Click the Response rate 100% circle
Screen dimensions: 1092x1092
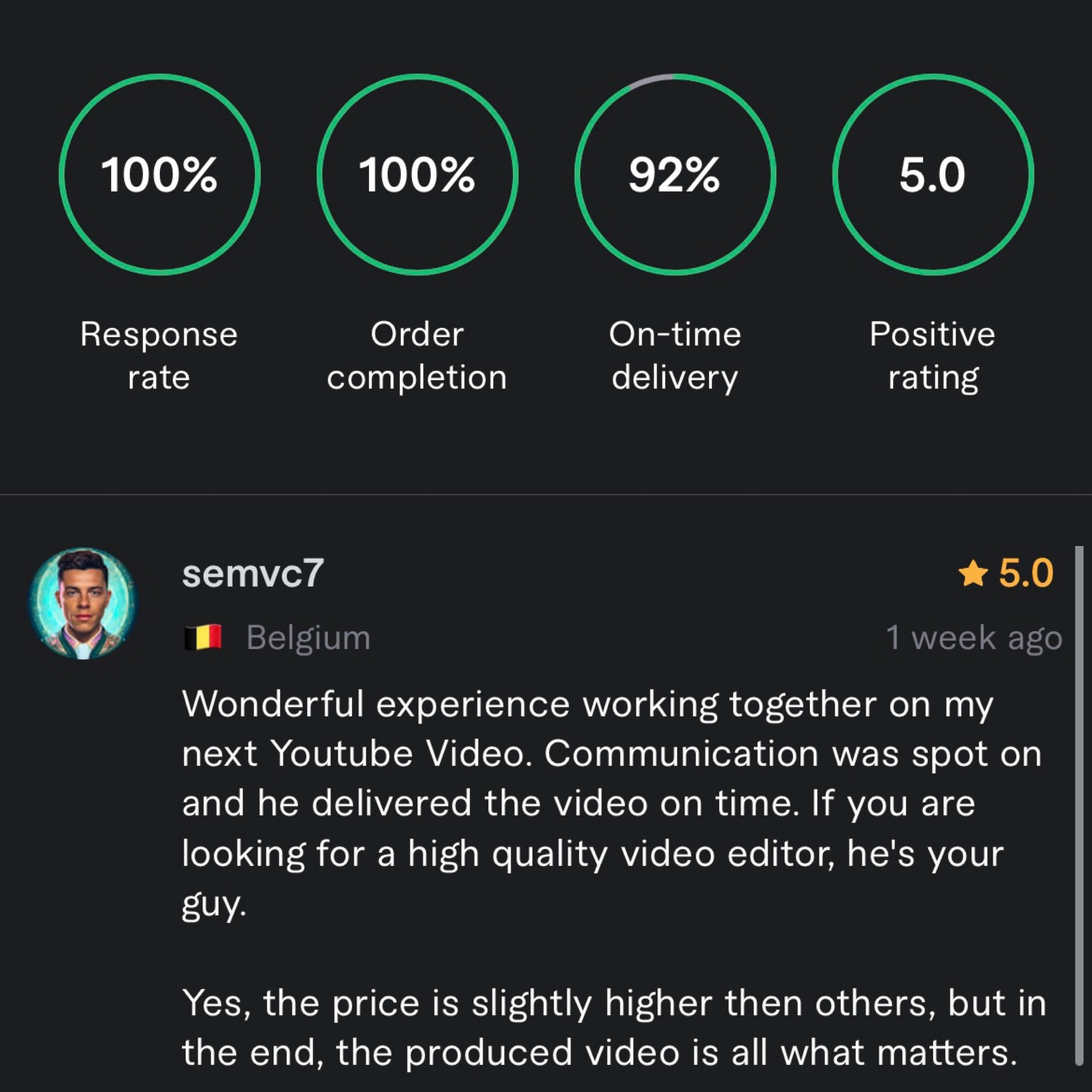[x=159, y=175]
